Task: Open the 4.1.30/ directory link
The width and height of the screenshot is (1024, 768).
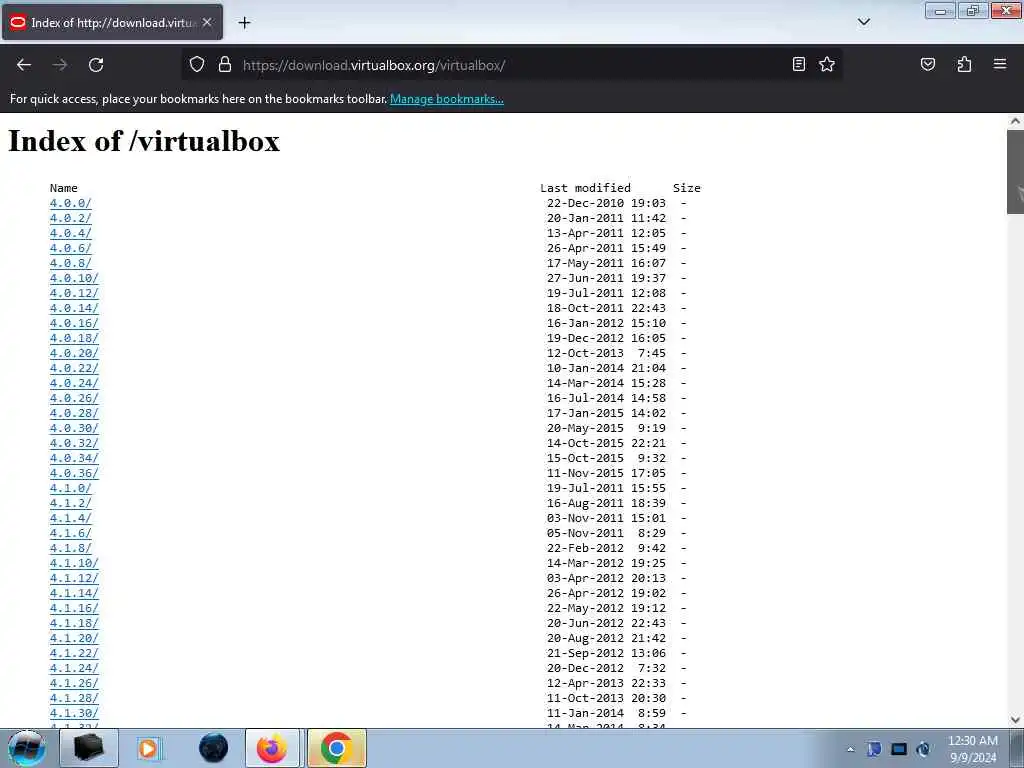Action: coord(74,714)
